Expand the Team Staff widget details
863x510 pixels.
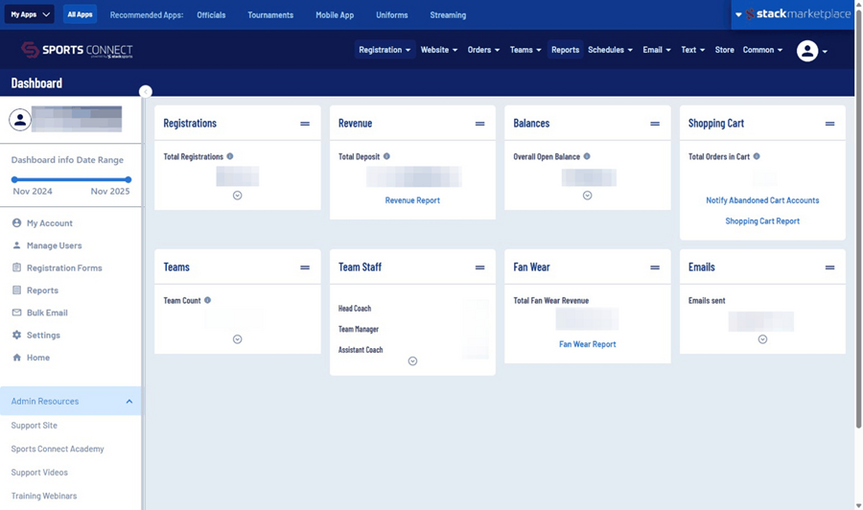click(412, 361)
